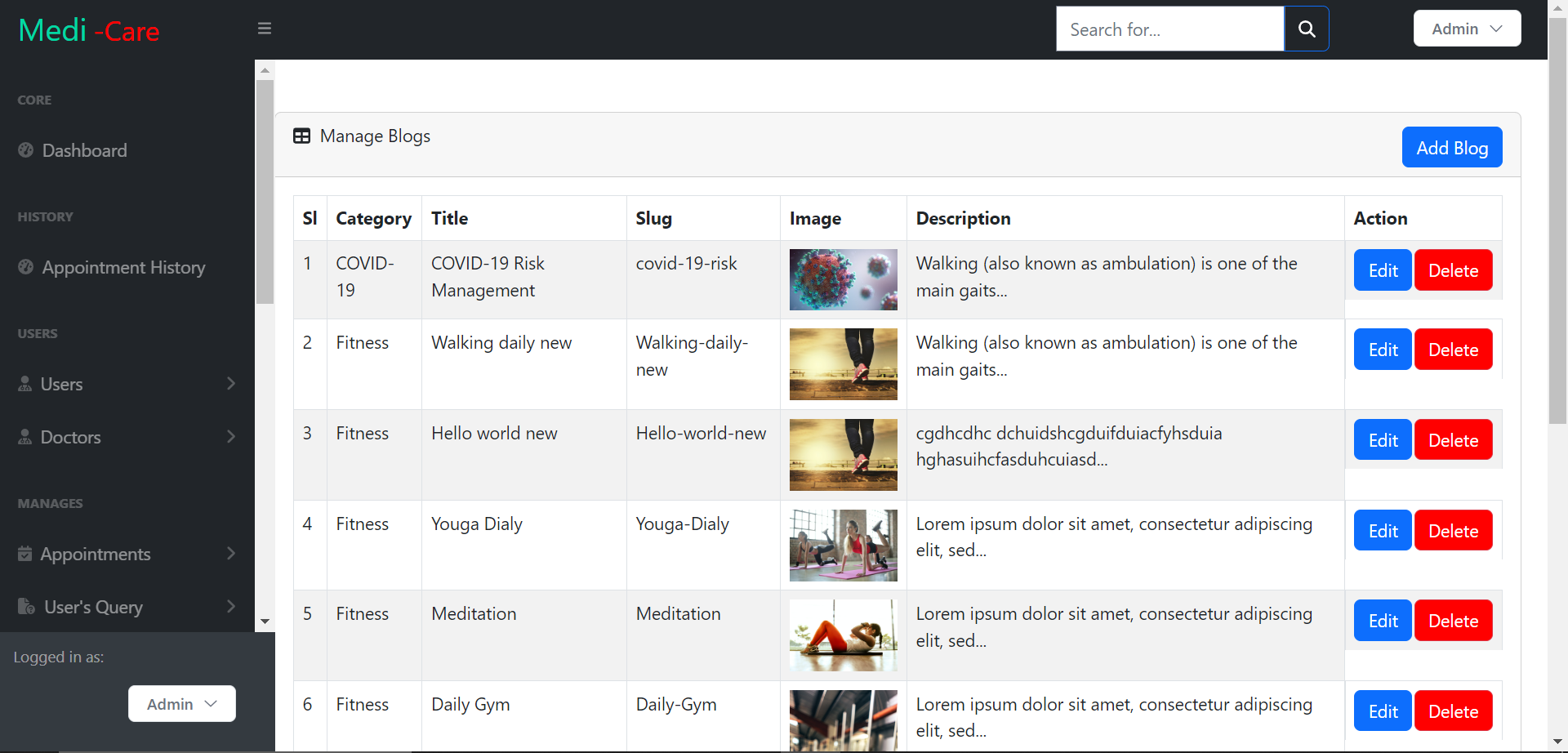The height and width of the screenshot is (753, 1568).
Task: Select Appointment History in the sidebar
Action: click(x=123, y=267)
